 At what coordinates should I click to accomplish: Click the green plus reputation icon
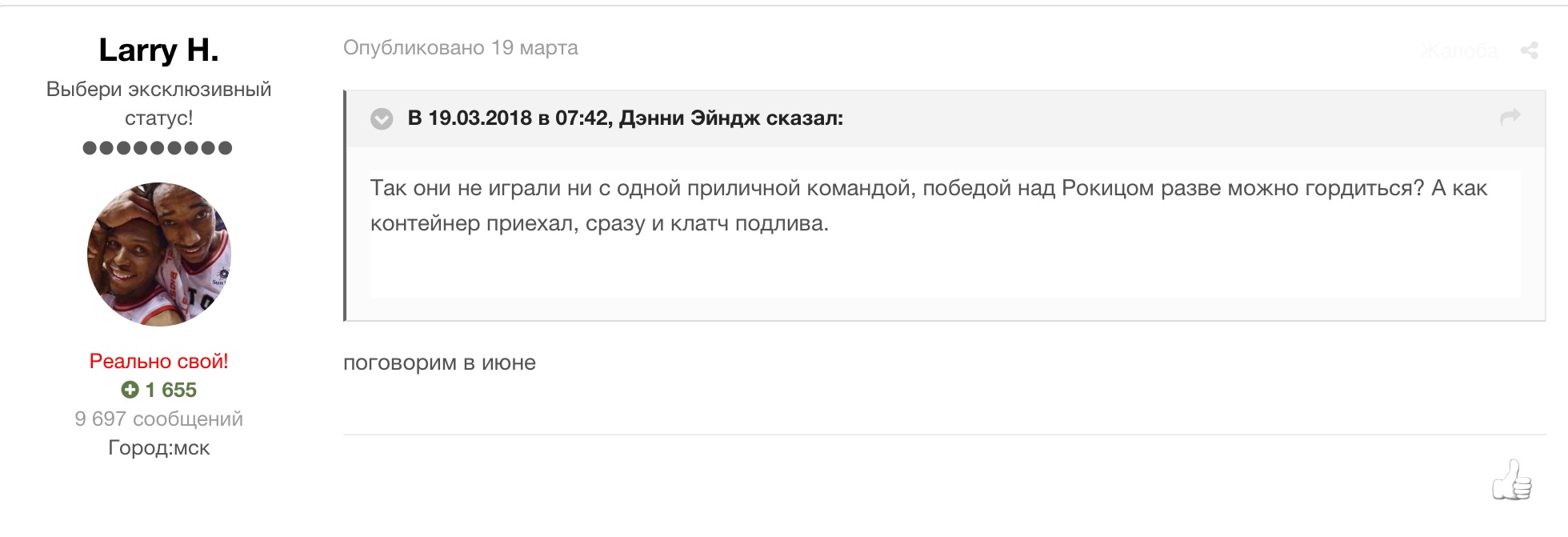130,390
